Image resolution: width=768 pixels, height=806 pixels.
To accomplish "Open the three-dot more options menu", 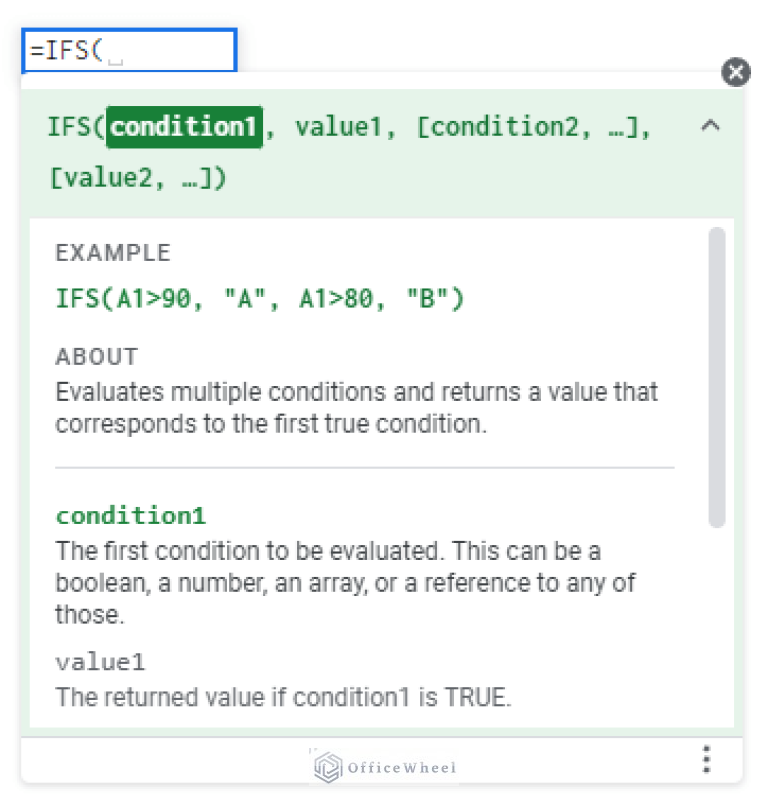I will pos(706,760).
